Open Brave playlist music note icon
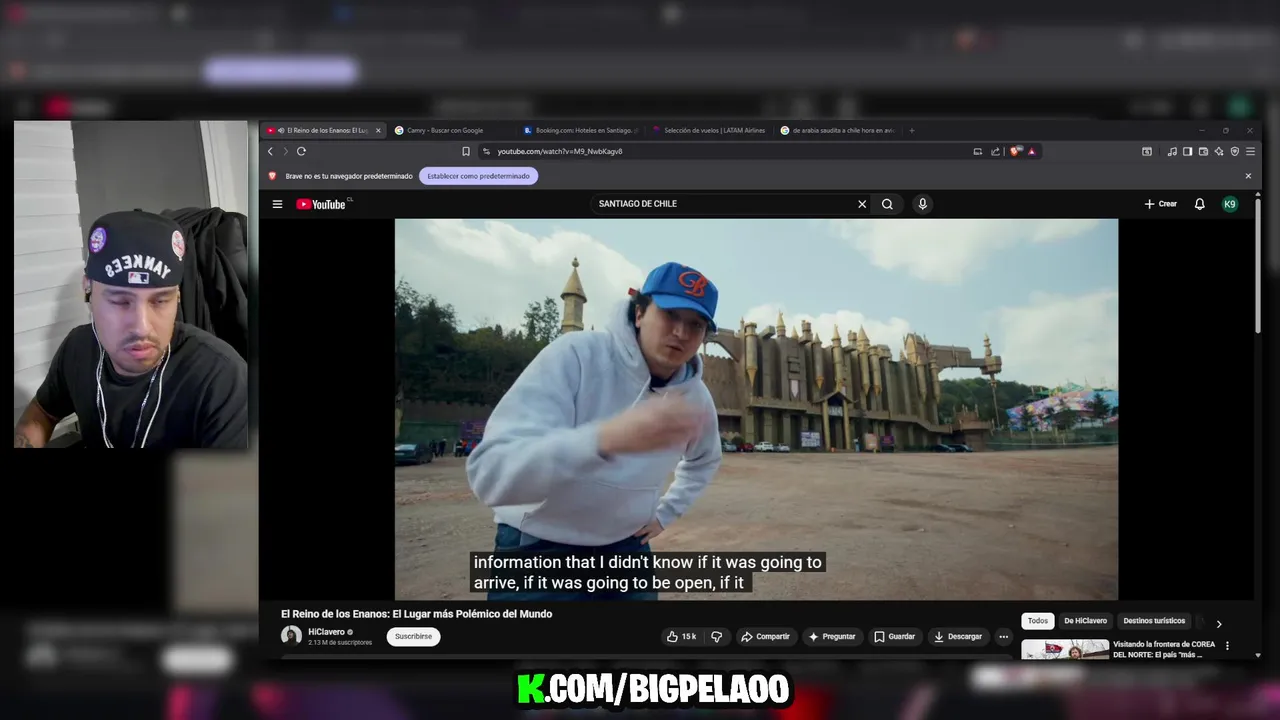 [1172, 151]
